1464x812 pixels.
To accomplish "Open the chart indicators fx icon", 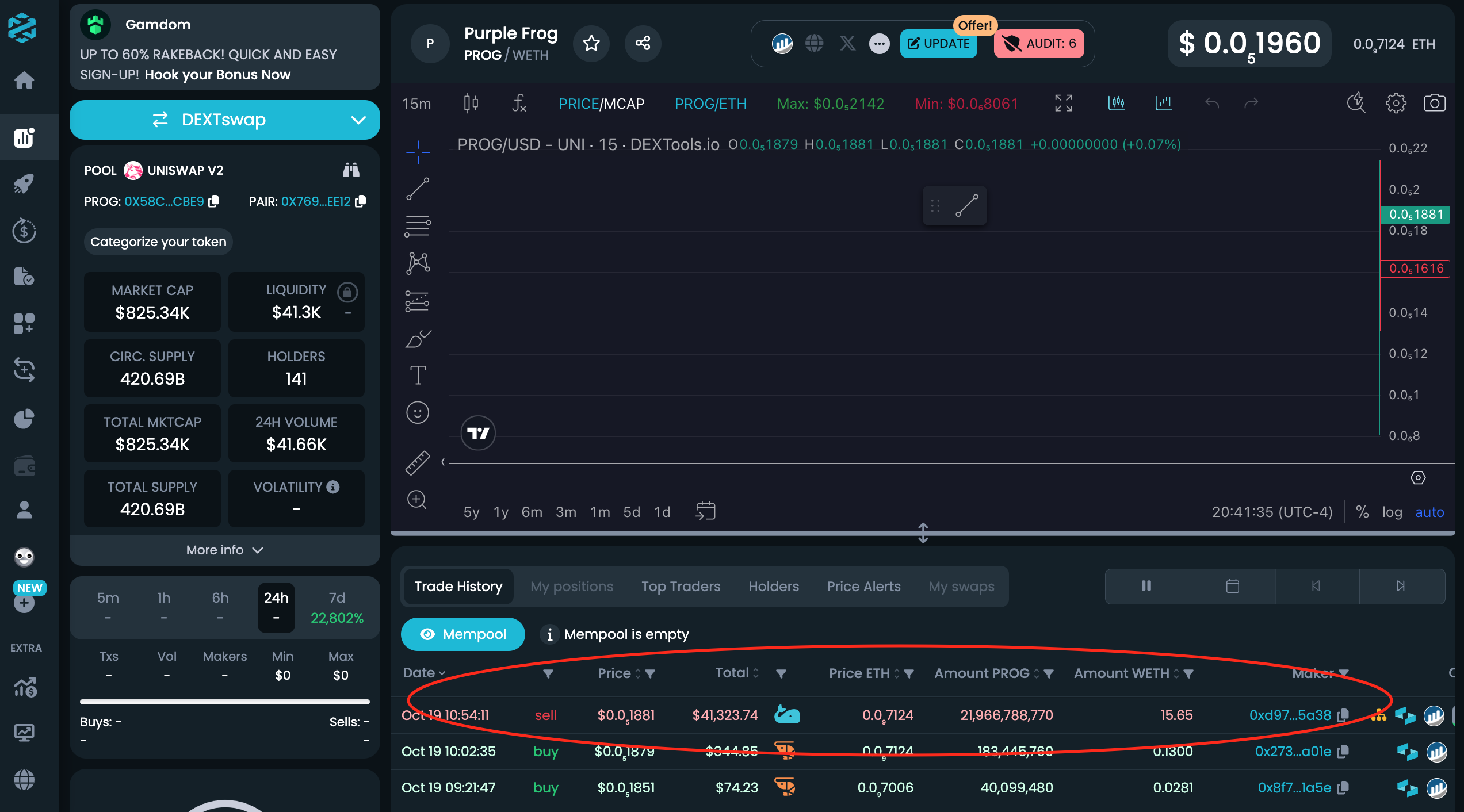I will 519,104.
